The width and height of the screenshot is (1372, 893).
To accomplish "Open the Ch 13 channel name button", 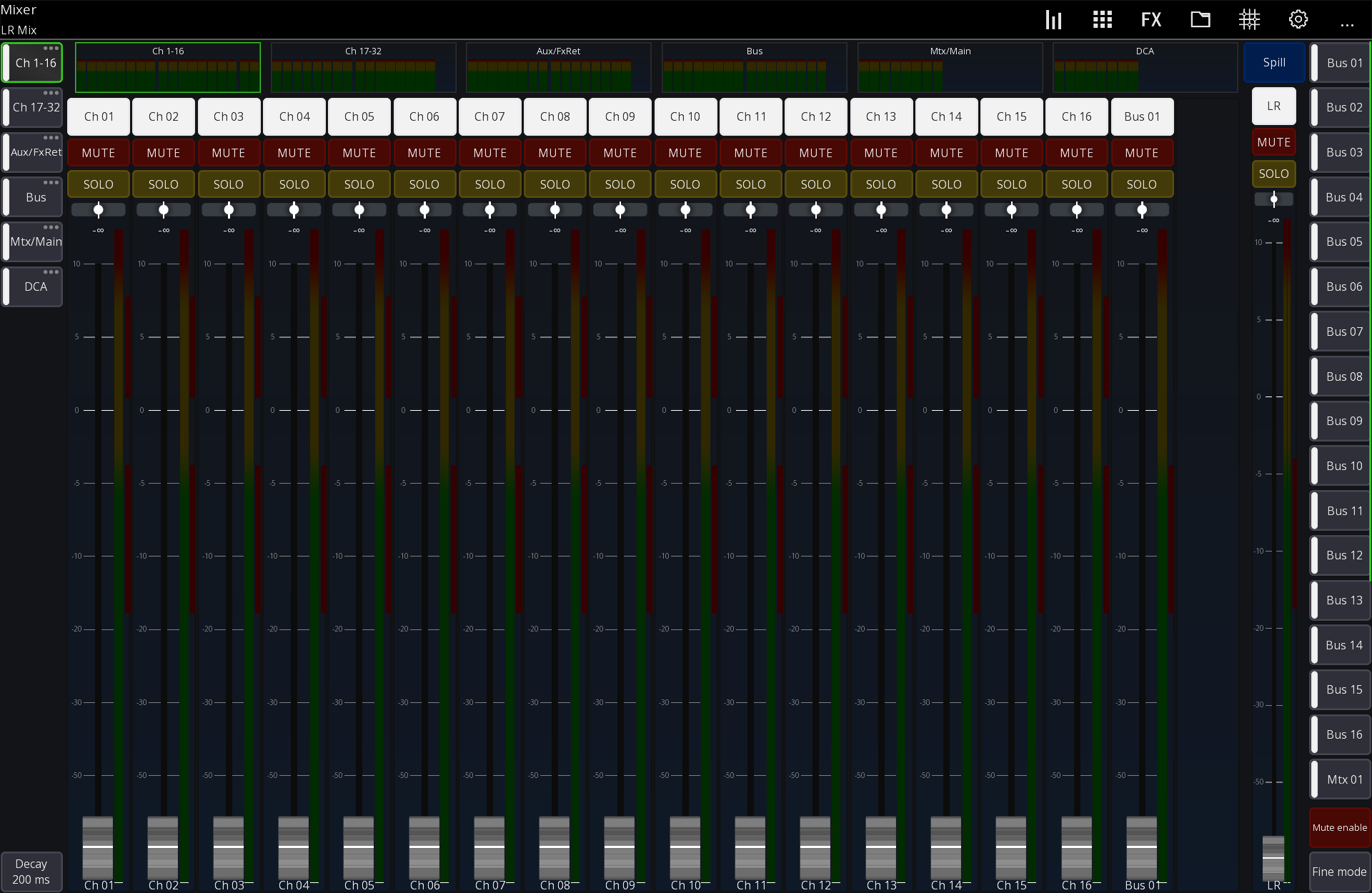I will tap(881, 116).
